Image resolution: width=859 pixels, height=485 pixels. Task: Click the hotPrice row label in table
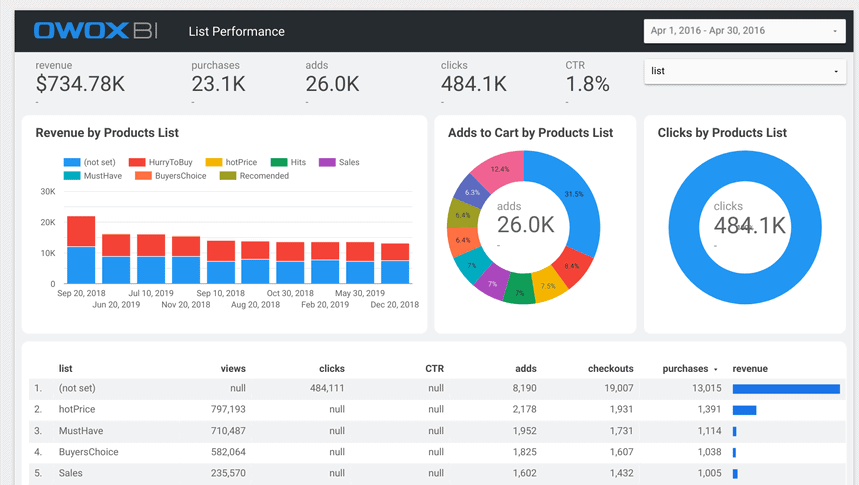[x=77, y=409]
